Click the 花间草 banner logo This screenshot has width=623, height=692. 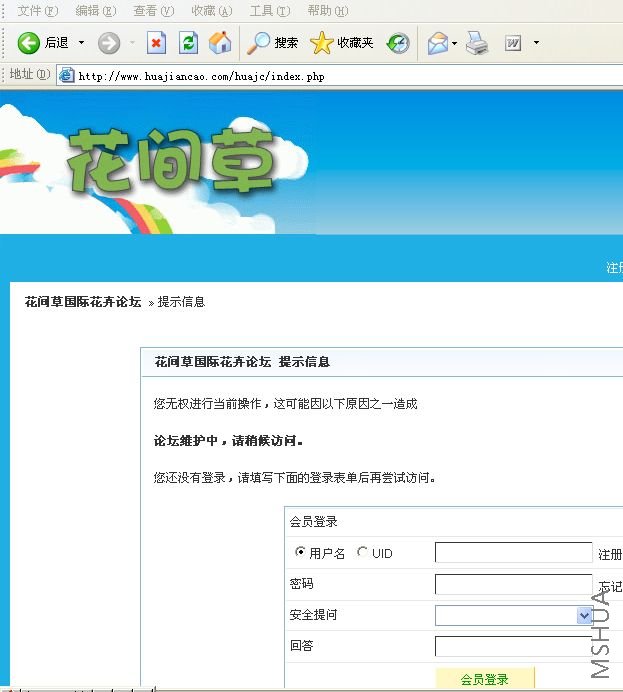click(171, 162)
